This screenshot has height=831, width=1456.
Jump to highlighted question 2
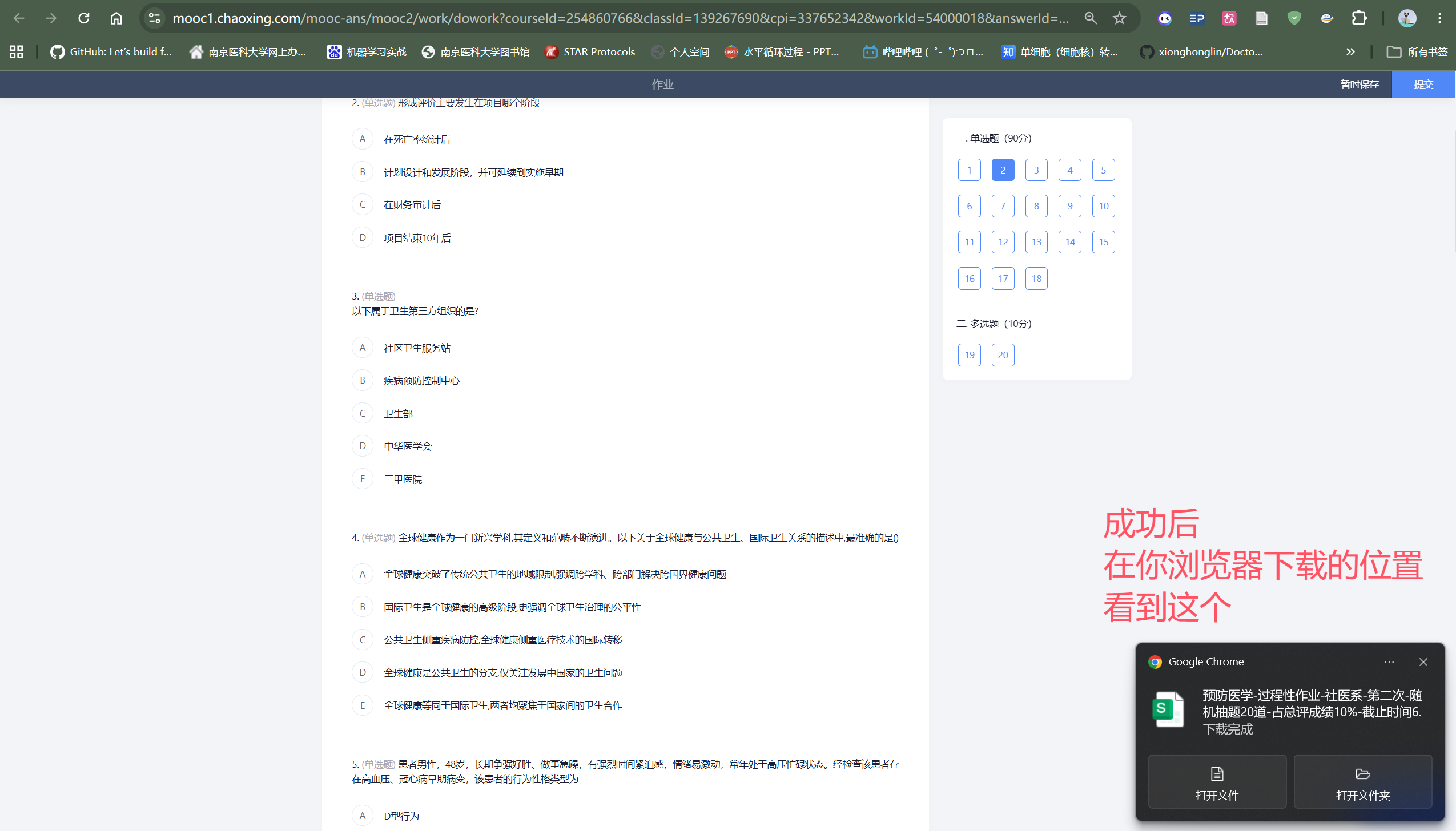[1003, 170]
